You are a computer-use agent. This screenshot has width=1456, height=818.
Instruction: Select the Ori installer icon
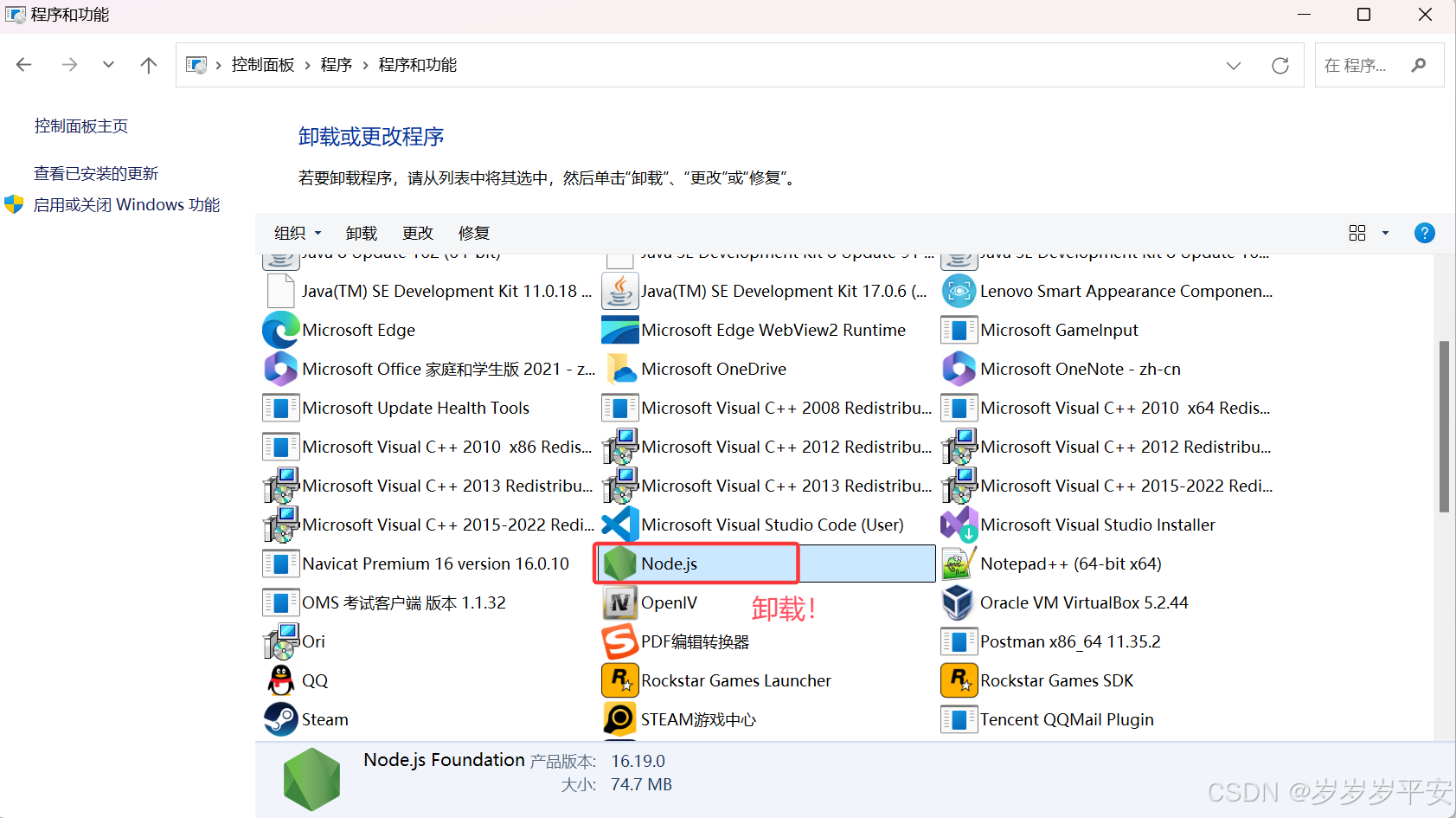click(280, 641)
